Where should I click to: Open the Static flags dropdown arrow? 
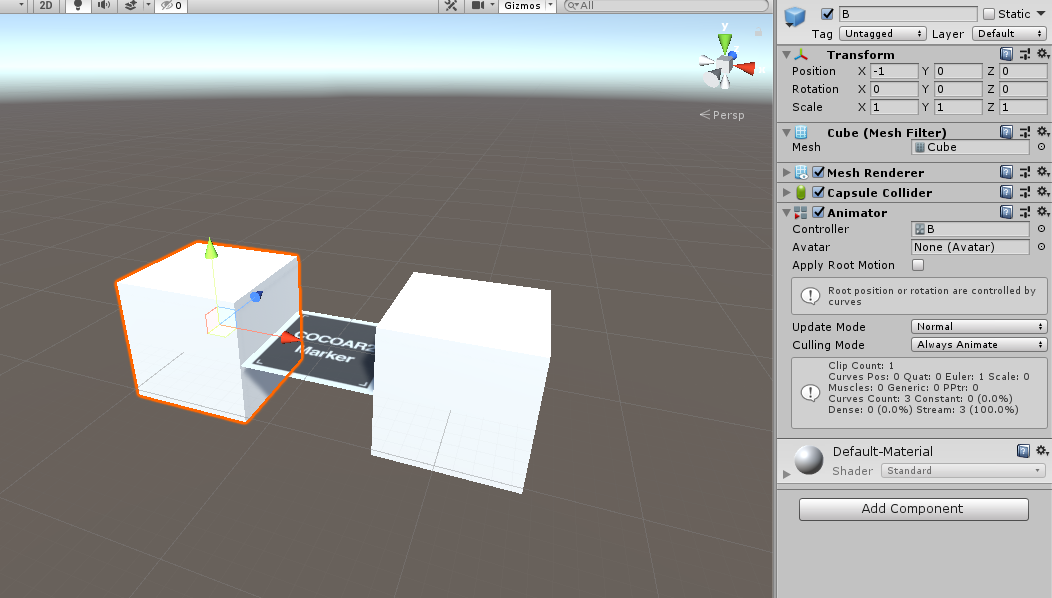click(1041, 13)
